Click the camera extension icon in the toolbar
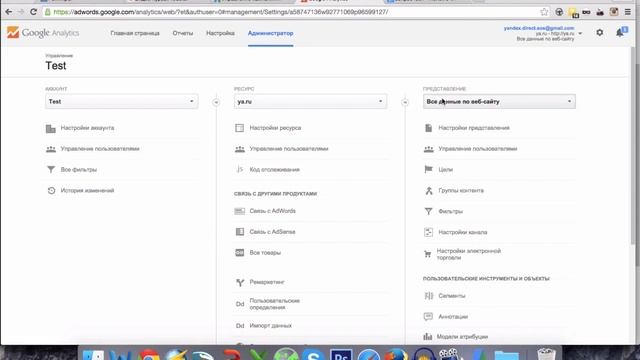Viewport: 640px width, 360px height. click(x=613, y=12)
